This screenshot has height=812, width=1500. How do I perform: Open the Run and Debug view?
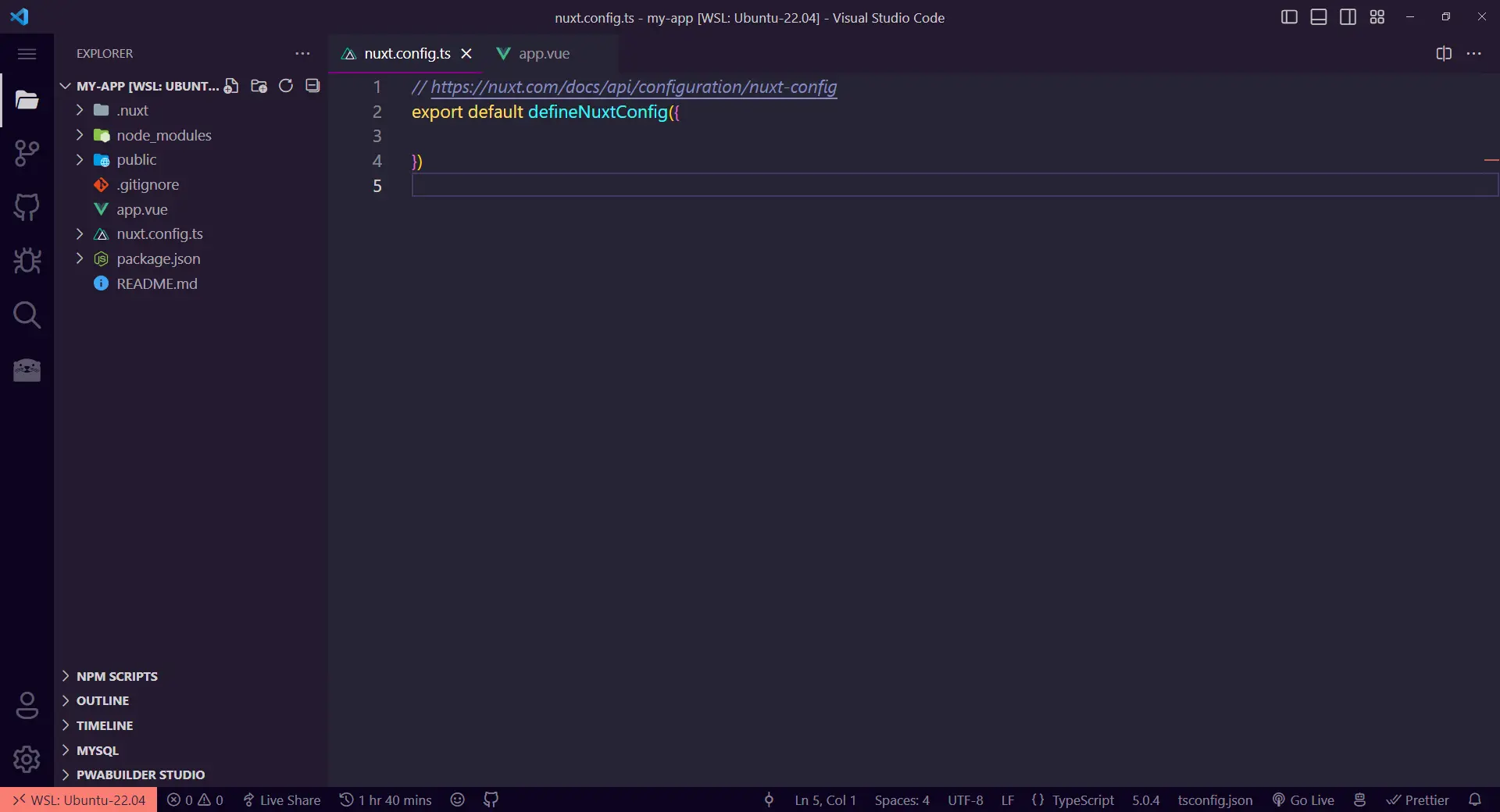(x=27, y=261)
